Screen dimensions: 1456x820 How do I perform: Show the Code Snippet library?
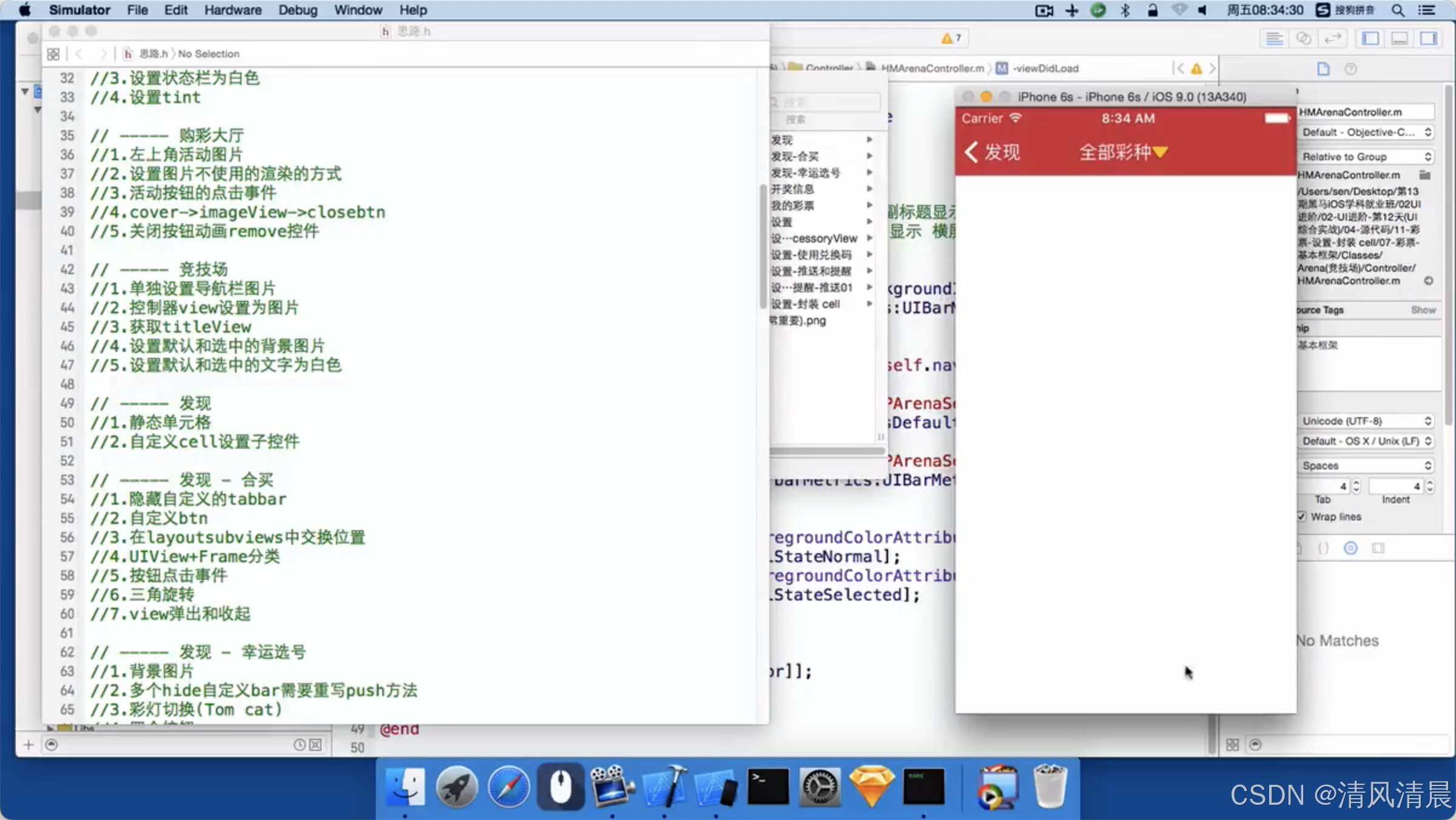click(x=1323, y=548)
